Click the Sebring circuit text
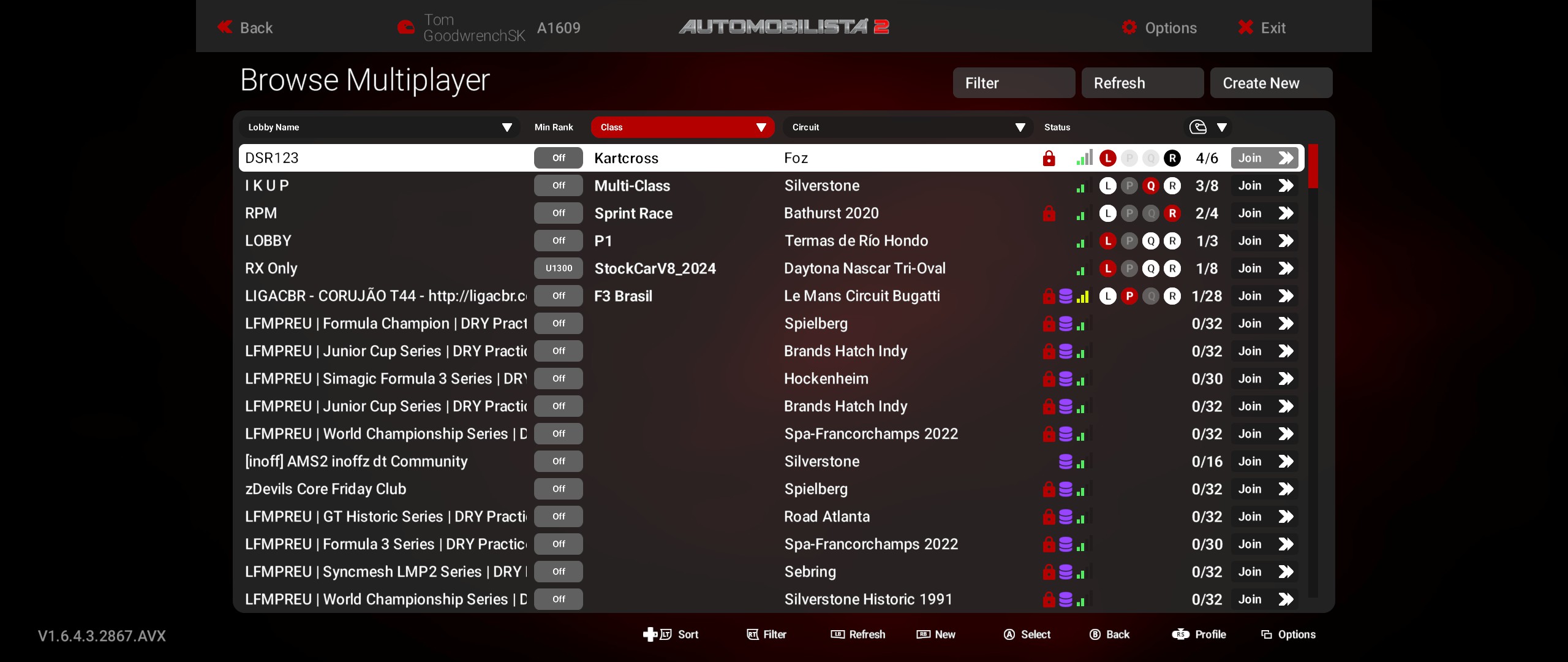This screenshot has width=1568, height=662. click(810, 572)
